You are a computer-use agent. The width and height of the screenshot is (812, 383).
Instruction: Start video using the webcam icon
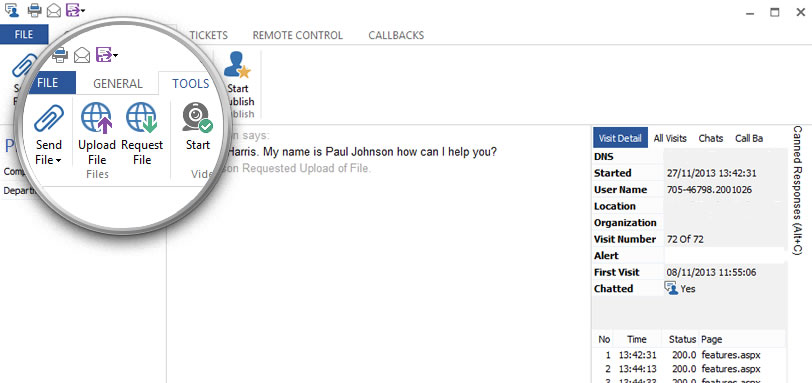point(198,118)
